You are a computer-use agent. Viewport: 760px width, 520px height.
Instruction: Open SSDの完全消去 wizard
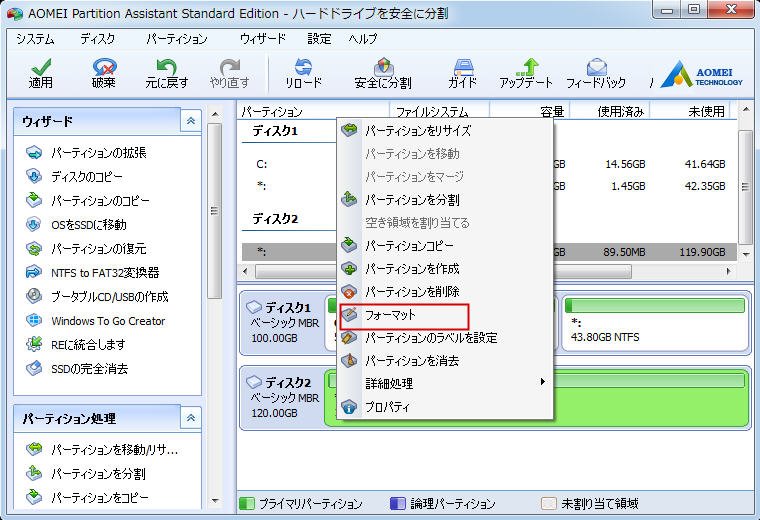point(77,369)
